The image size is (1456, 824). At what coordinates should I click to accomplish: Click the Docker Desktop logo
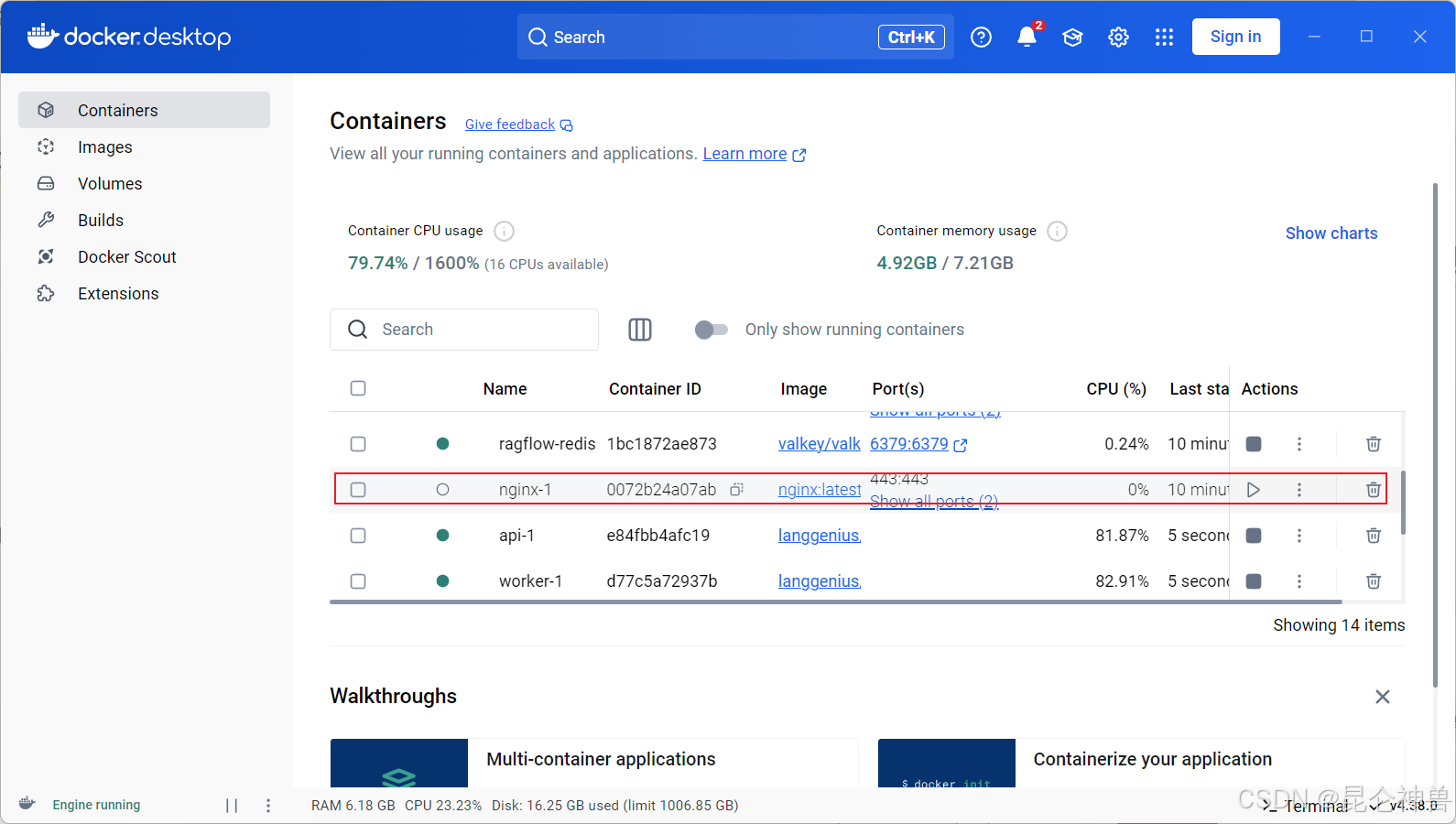click(129, 37)
